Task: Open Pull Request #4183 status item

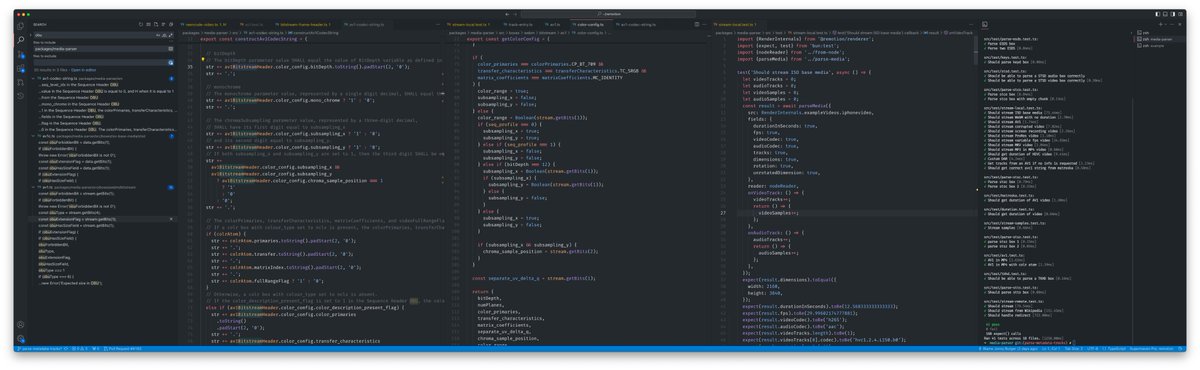Action: [123, 348]
